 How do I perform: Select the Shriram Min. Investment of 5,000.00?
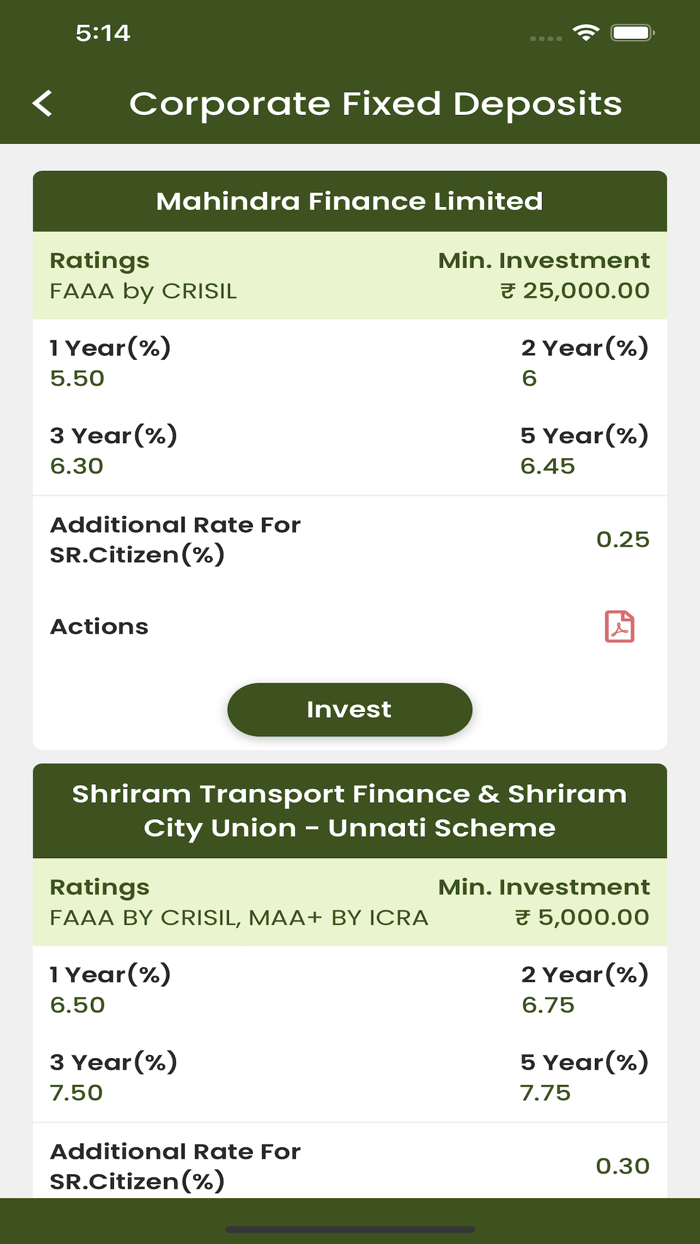584,916
